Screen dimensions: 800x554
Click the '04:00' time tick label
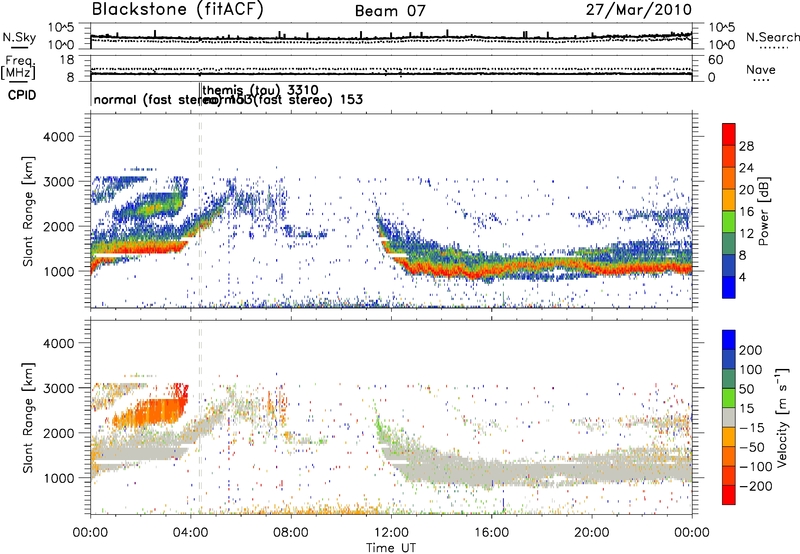pyautogui.click(x=190, y=533)
